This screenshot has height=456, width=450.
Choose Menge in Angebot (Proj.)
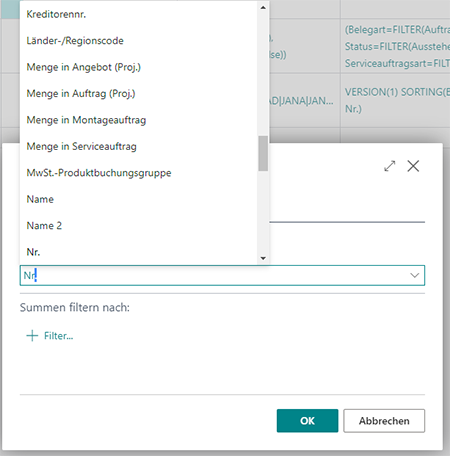[x=139, y=67]
